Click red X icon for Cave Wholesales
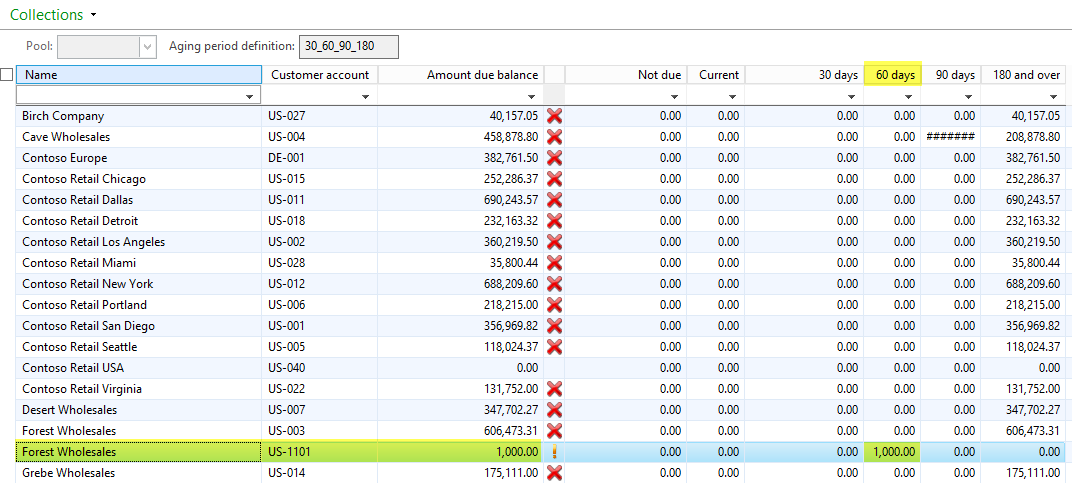 [x=554, y=137]
